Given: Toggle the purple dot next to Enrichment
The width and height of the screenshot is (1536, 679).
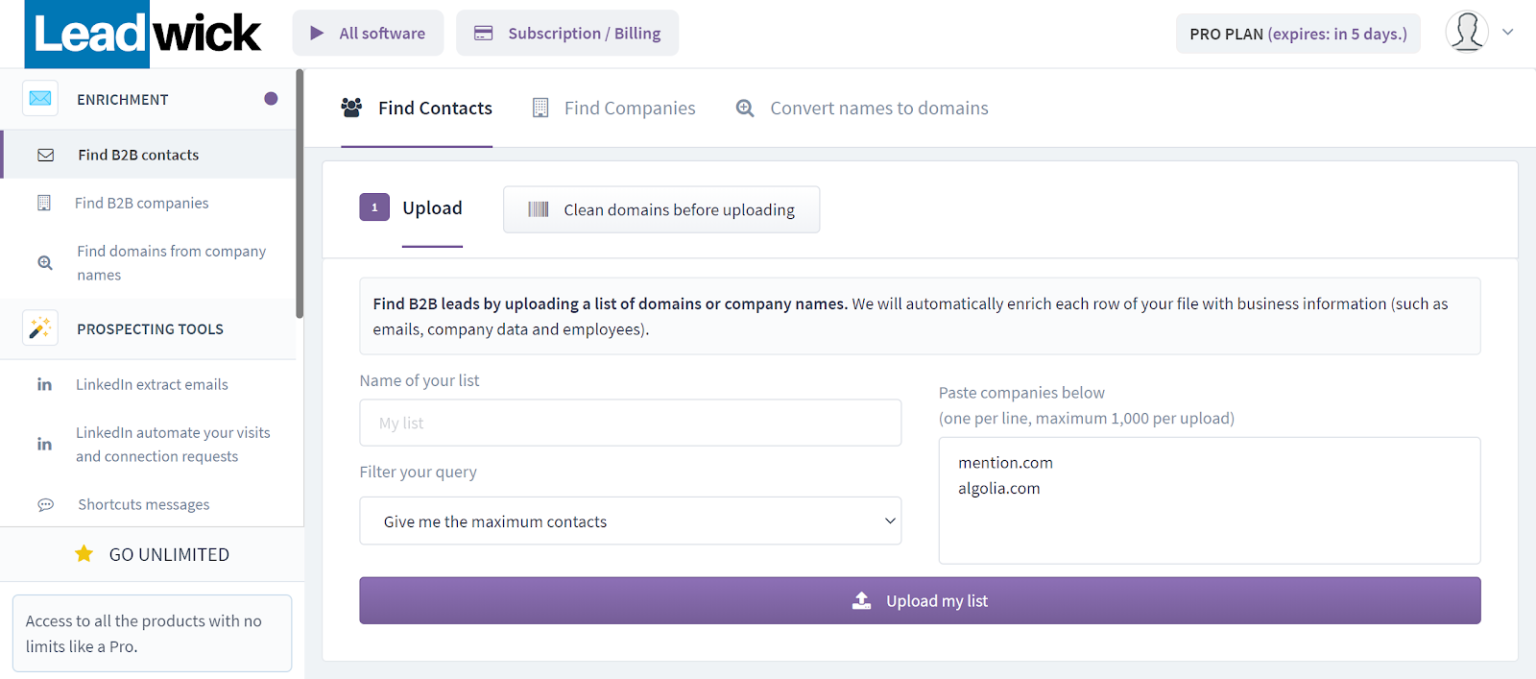Looking at the screenshot, I should tap(271, 98).
